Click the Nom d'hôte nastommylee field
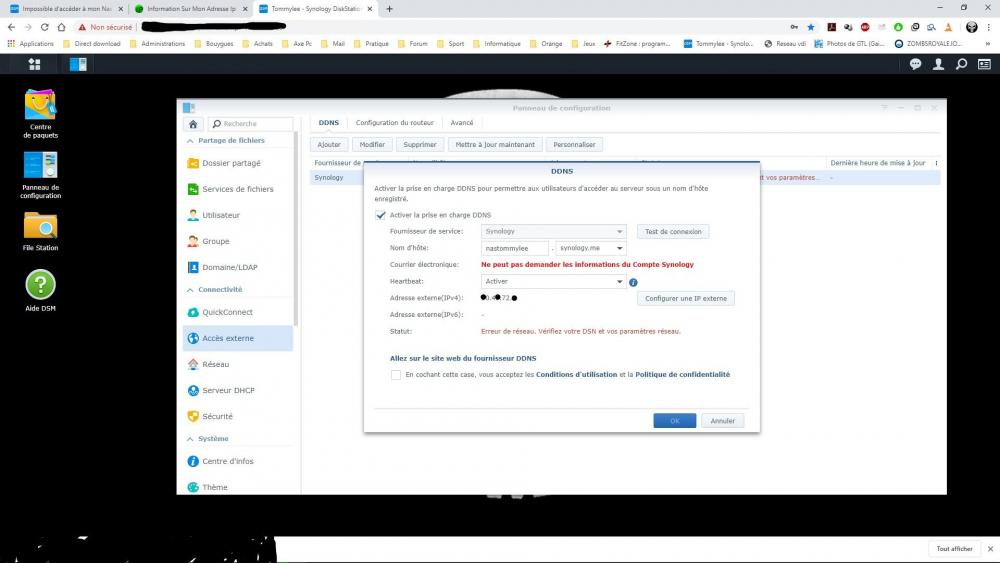1000x563 pixels. click(x=515, y=248)
